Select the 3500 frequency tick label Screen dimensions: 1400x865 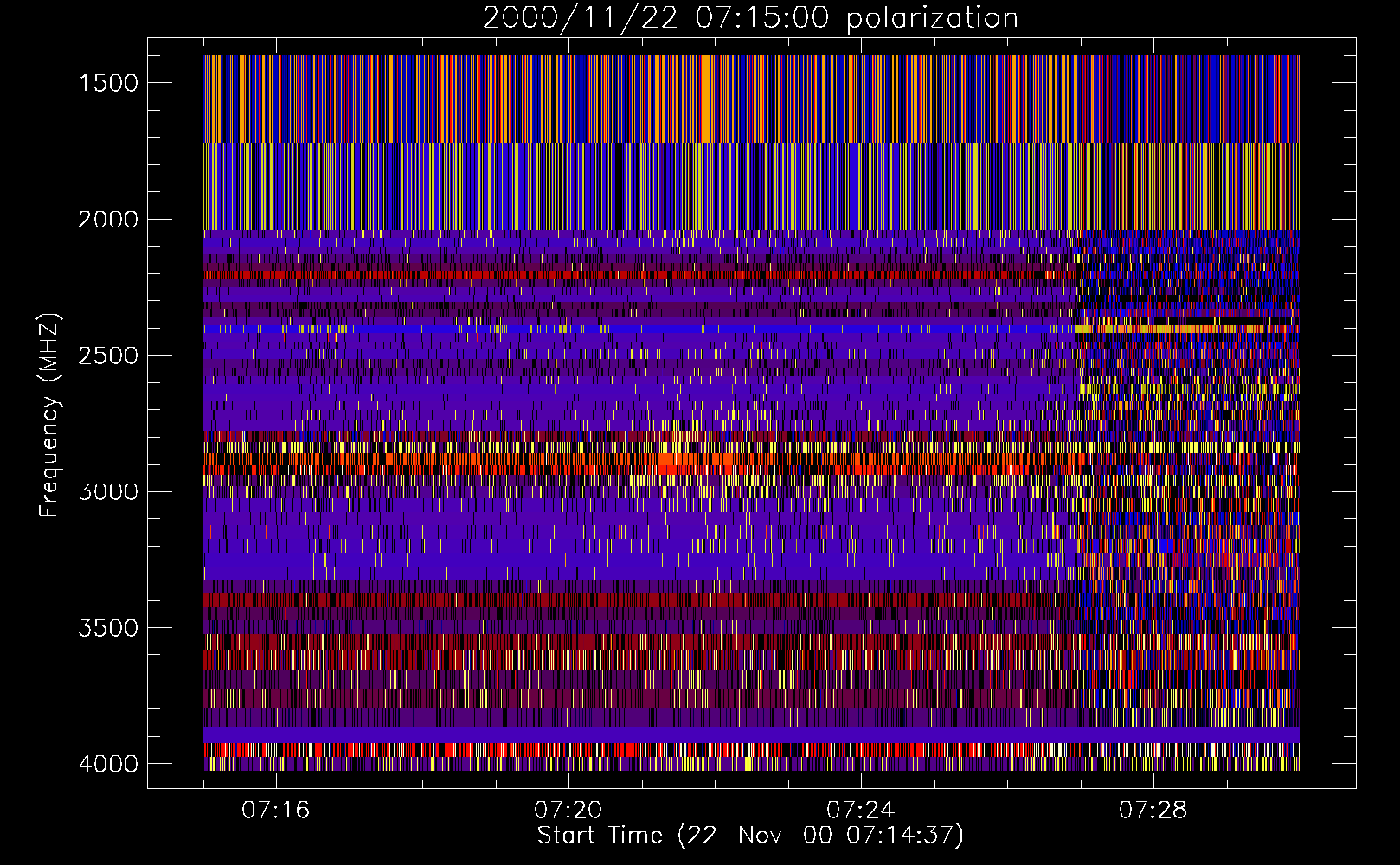pyautogui.click(x=108, y=628)
